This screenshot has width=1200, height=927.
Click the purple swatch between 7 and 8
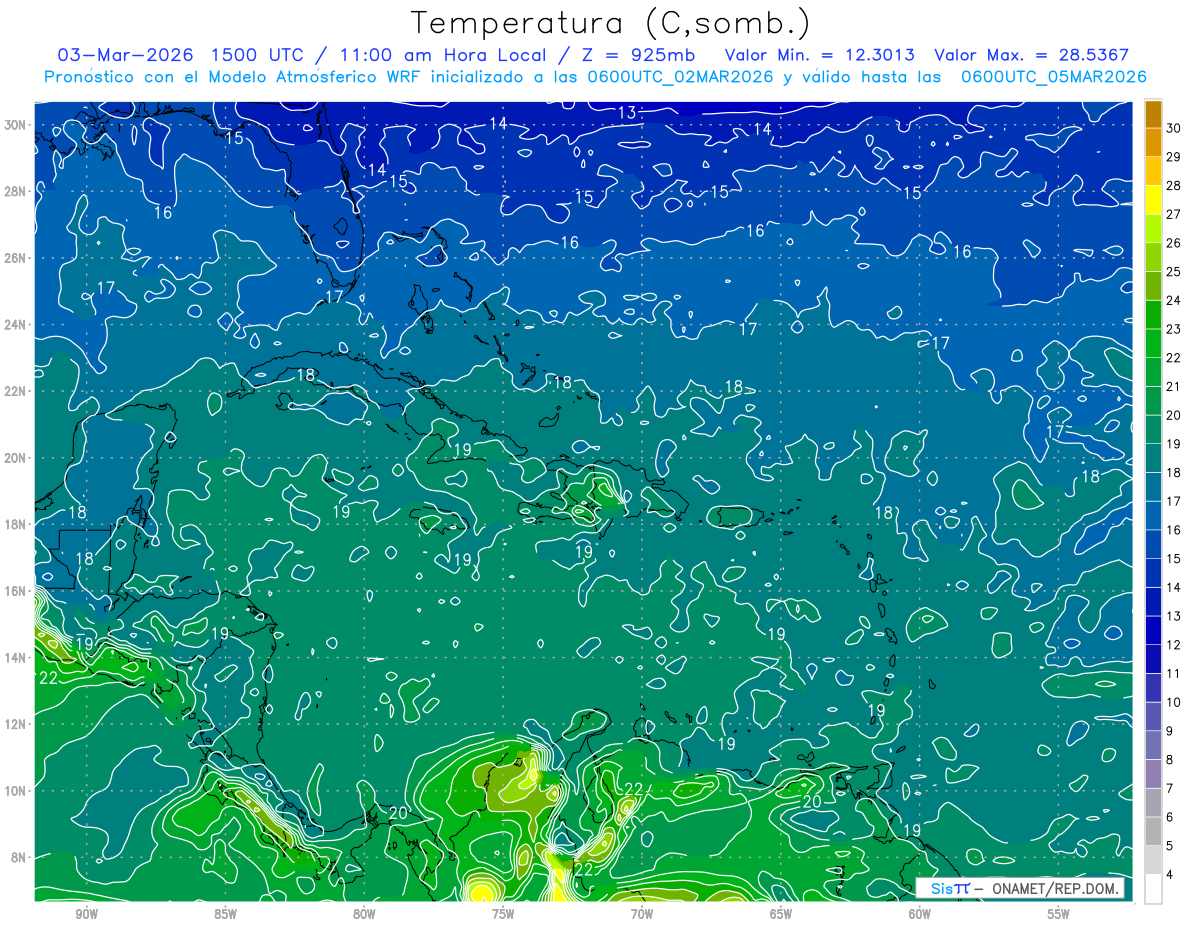coord(1153,774)
